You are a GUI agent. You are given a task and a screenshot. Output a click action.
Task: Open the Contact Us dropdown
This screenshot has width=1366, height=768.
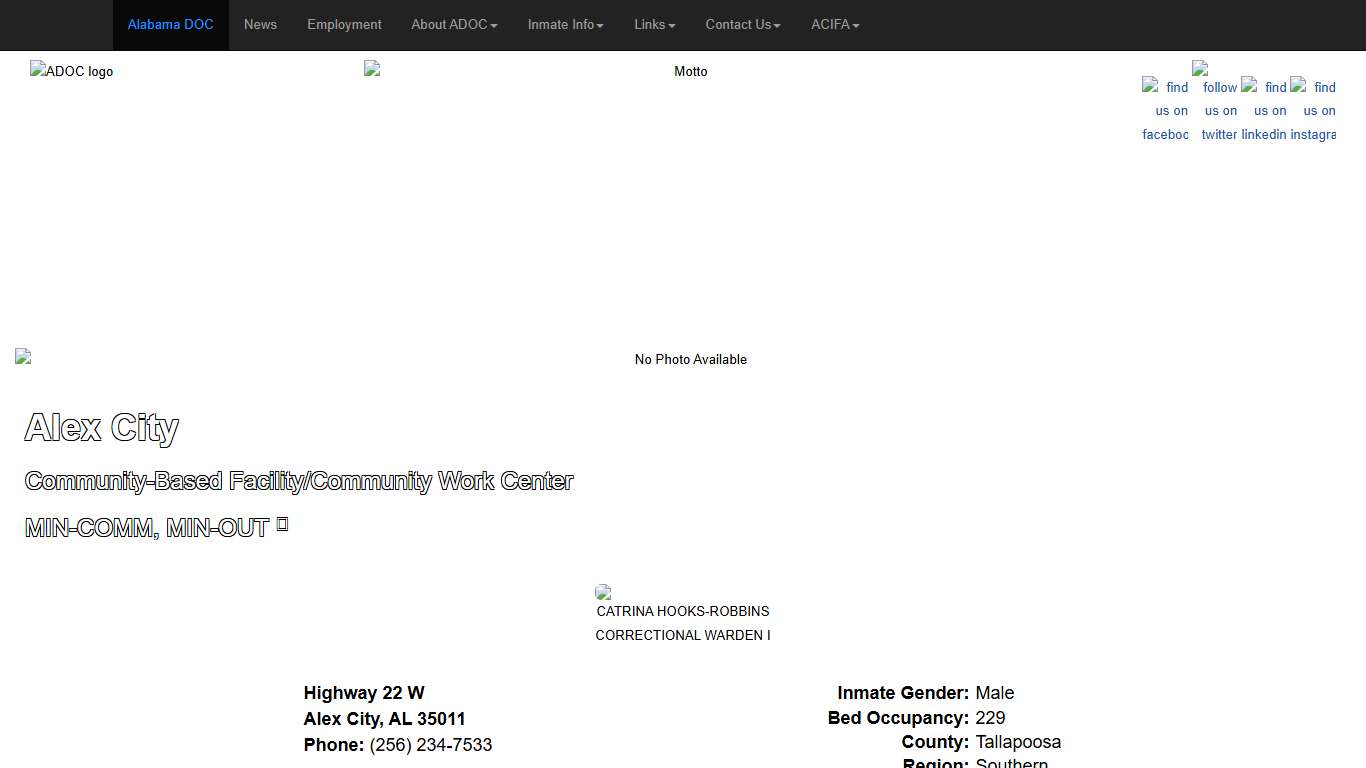742,25
